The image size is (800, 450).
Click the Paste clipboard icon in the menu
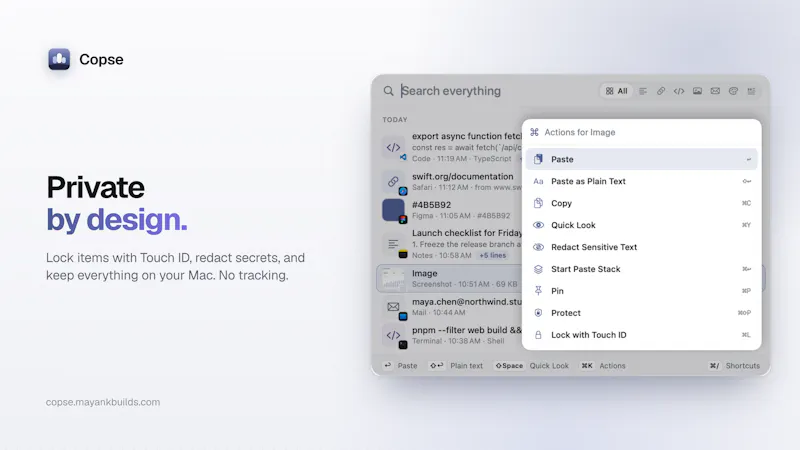[538, 159]
